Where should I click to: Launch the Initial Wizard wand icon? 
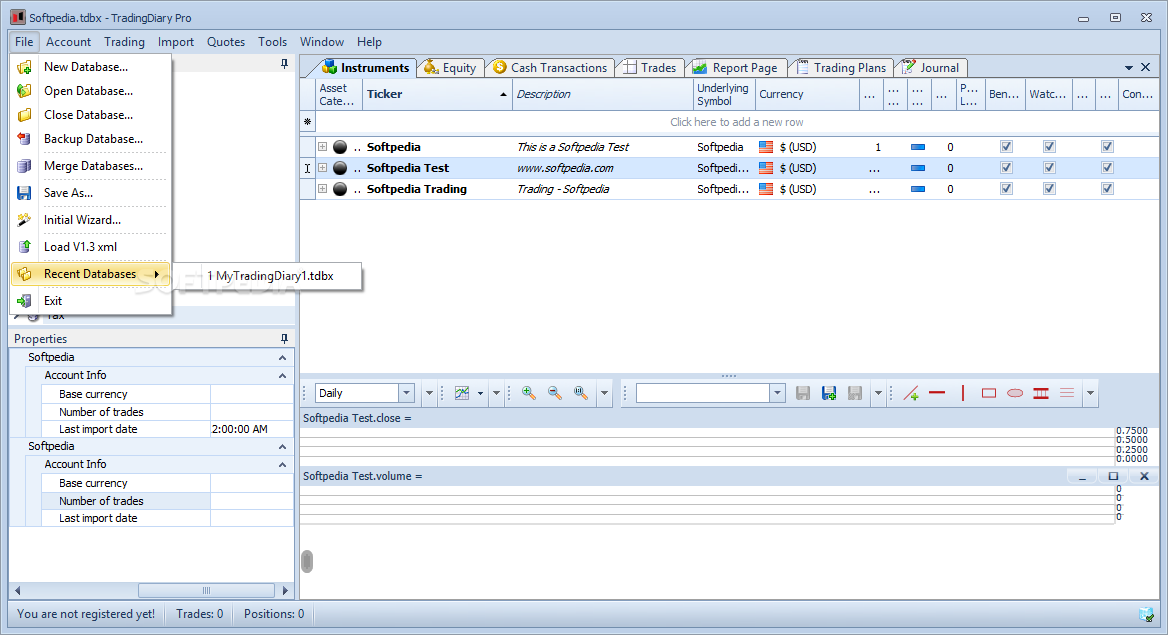tap(25, 220)
